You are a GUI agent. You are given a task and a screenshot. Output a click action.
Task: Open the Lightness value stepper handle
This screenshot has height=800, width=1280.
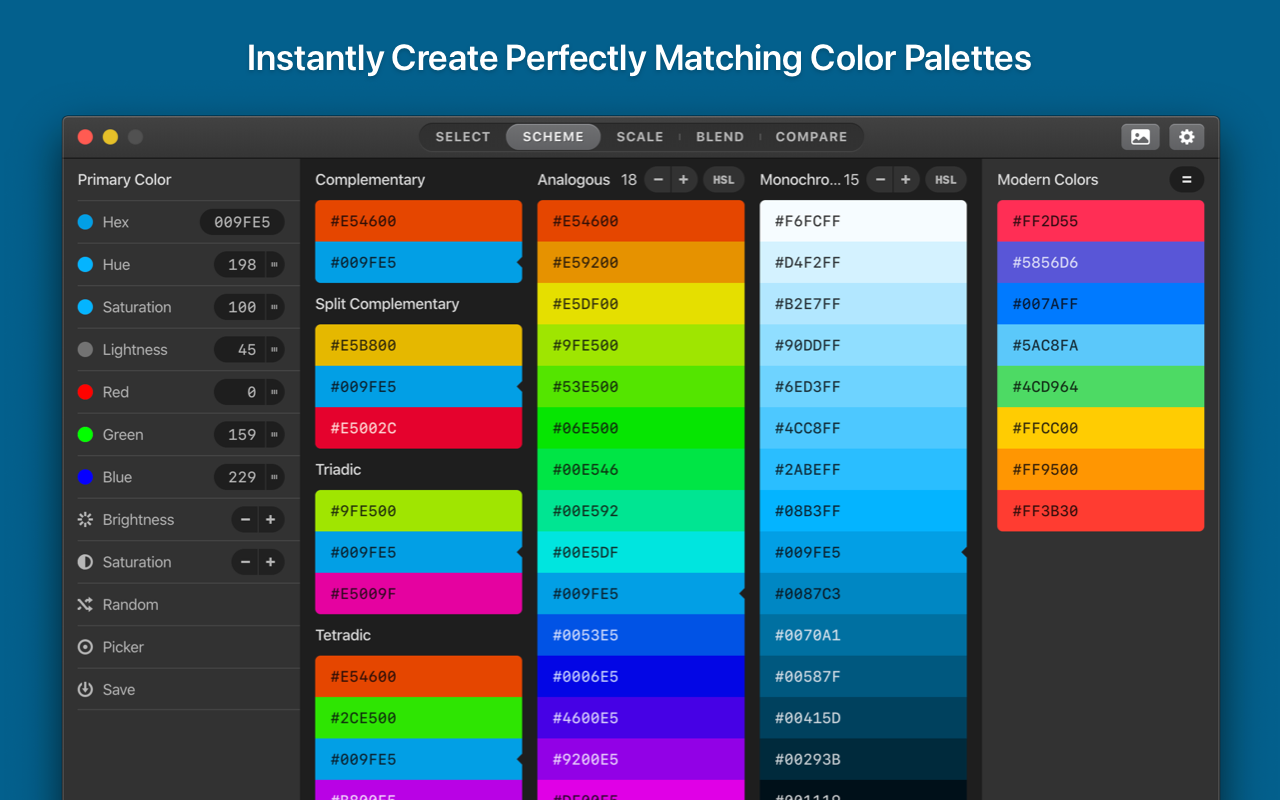(273, 350)
